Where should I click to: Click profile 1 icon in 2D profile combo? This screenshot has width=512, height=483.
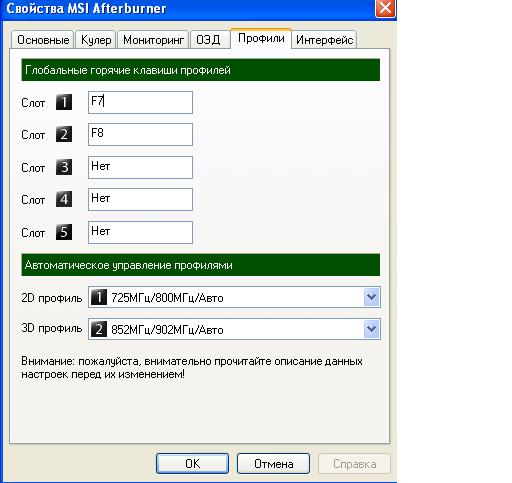99,297
